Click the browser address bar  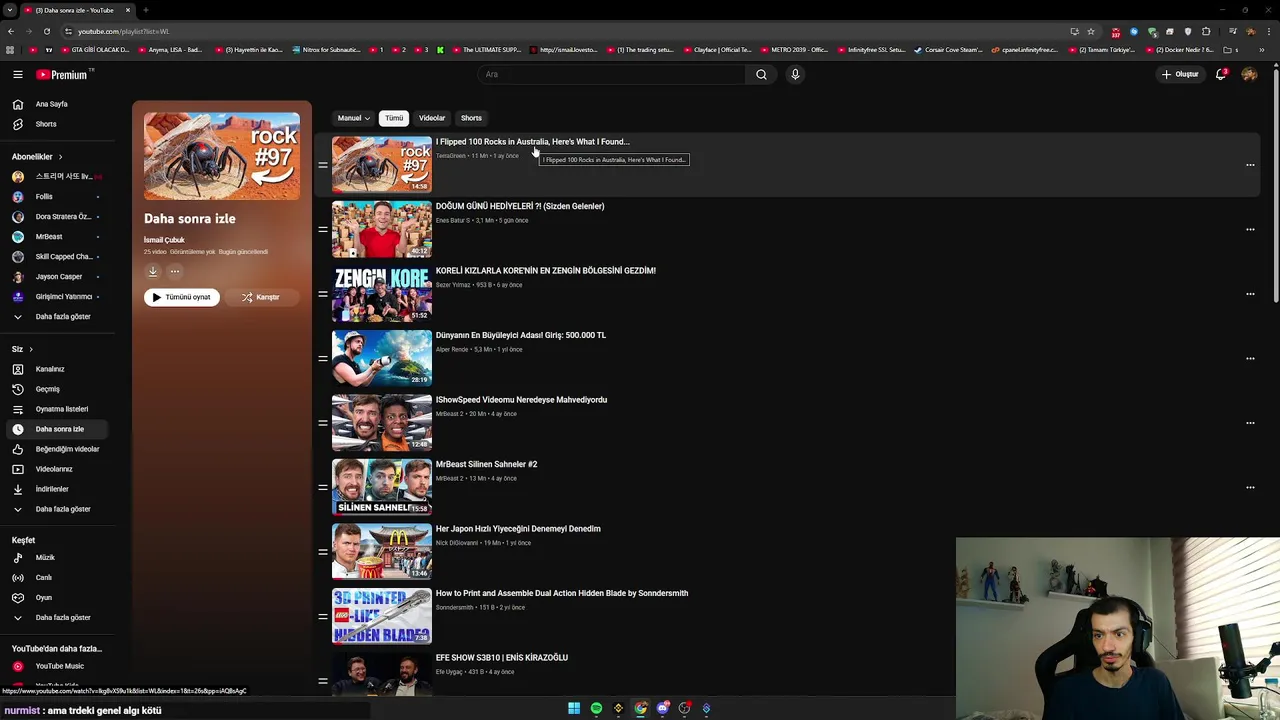560,31
